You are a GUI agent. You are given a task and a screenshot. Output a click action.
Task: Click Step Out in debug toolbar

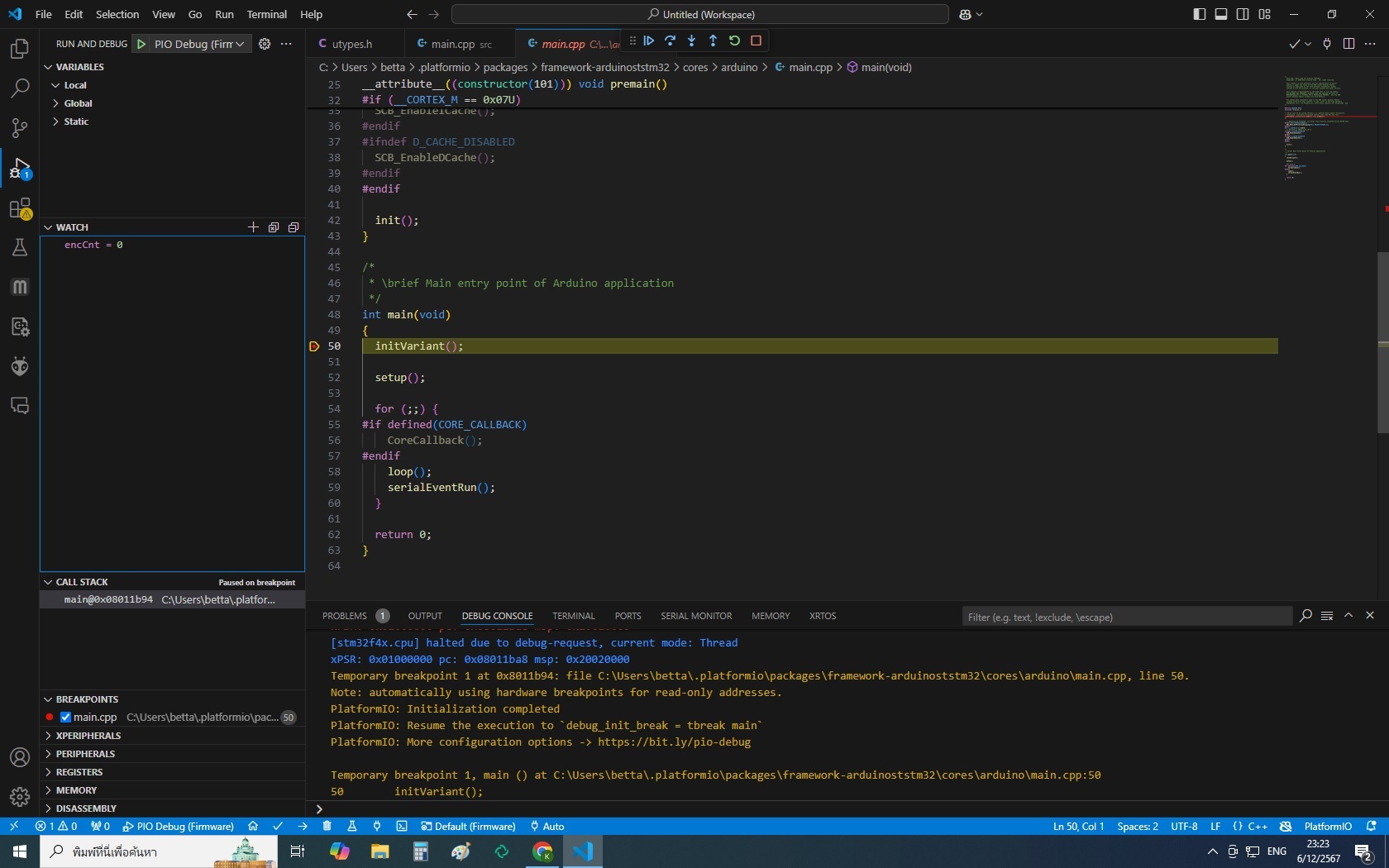coord(714,41)
